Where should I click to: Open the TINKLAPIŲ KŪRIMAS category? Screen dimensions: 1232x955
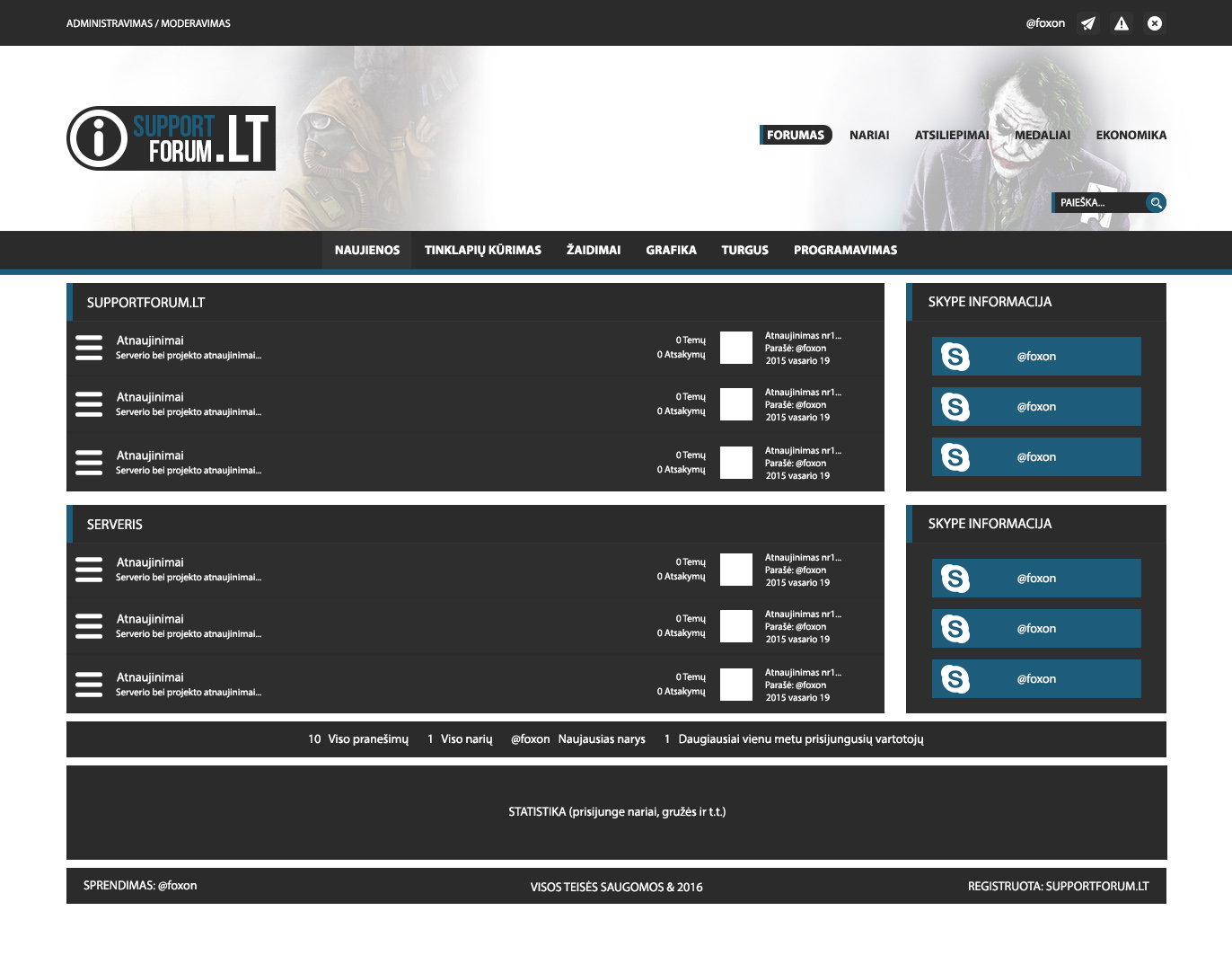click(x=483, y=250)
